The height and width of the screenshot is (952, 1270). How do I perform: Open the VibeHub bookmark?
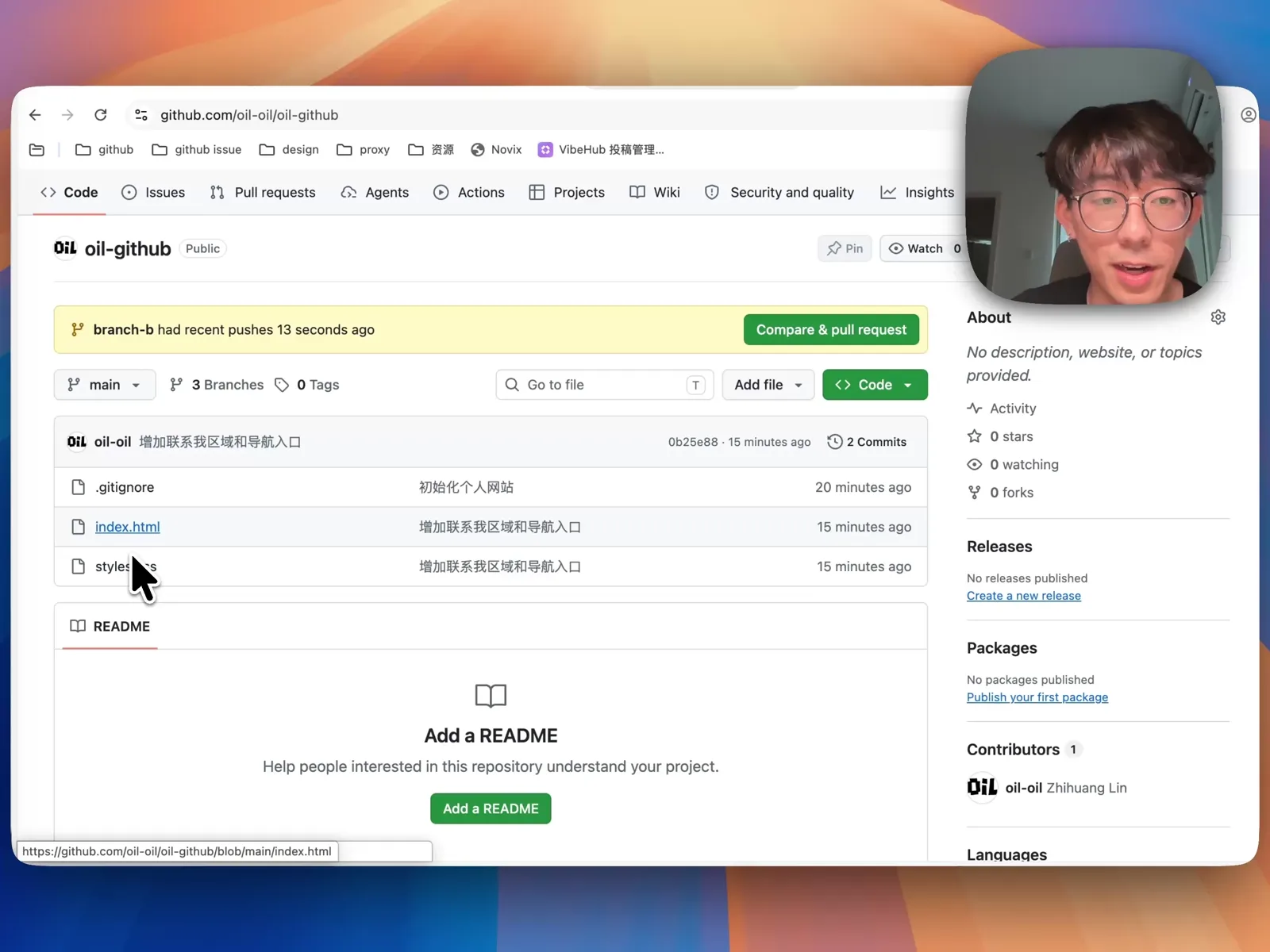[601, 150]
